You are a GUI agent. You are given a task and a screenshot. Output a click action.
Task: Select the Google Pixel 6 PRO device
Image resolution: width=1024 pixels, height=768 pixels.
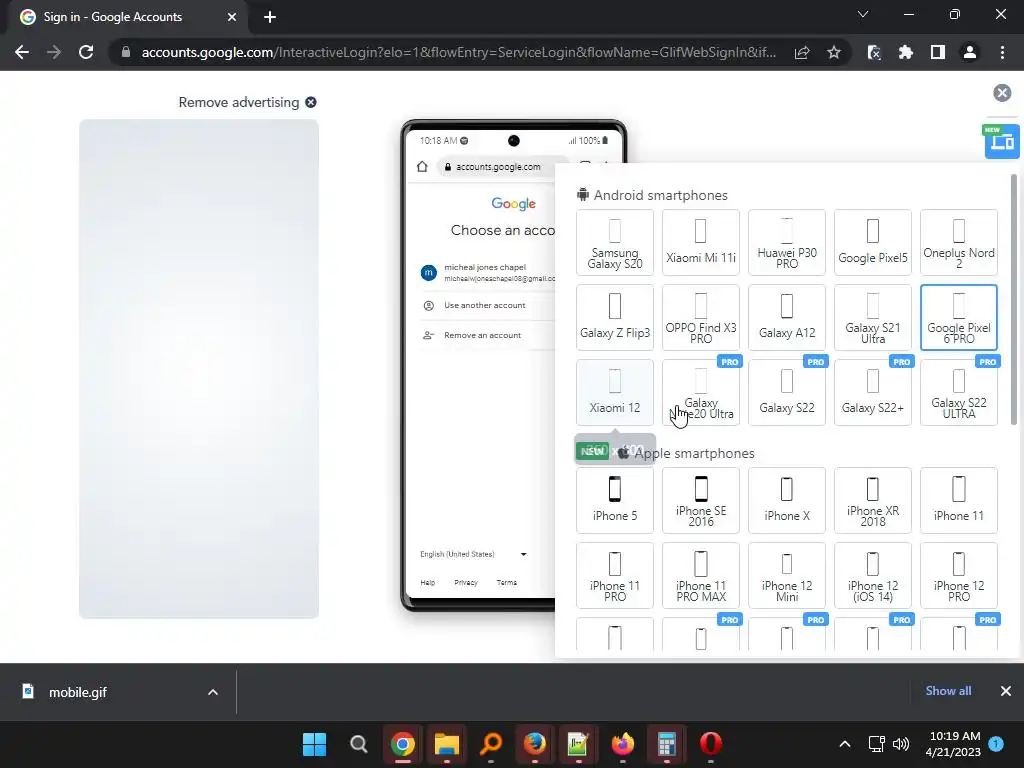coord(959,317)
